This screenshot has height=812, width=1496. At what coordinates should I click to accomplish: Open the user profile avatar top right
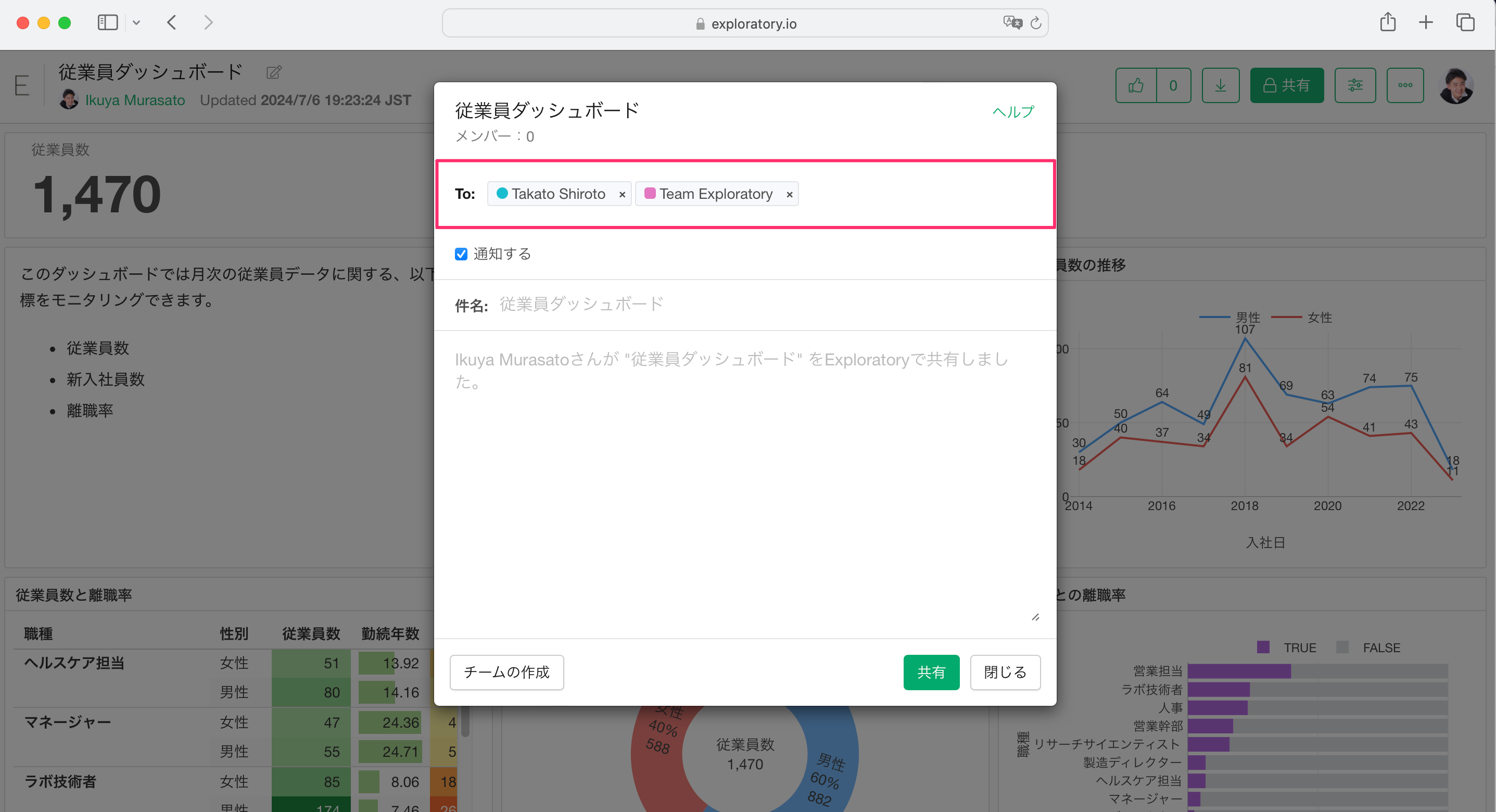[1456, 85]
